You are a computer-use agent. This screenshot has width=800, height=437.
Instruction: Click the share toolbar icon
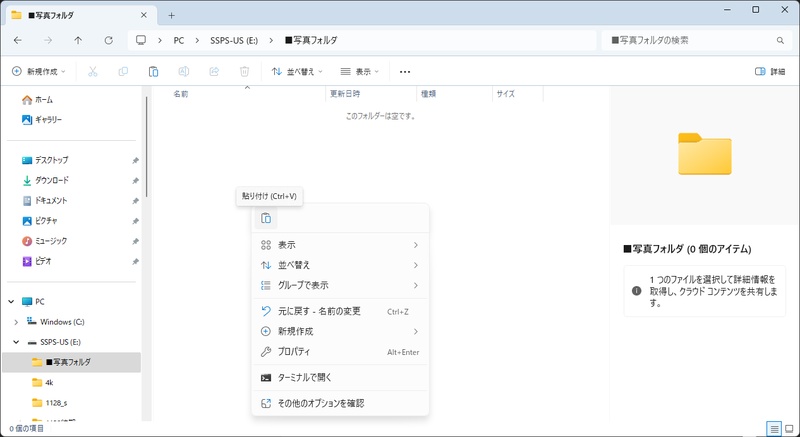(x=214, y=72)
